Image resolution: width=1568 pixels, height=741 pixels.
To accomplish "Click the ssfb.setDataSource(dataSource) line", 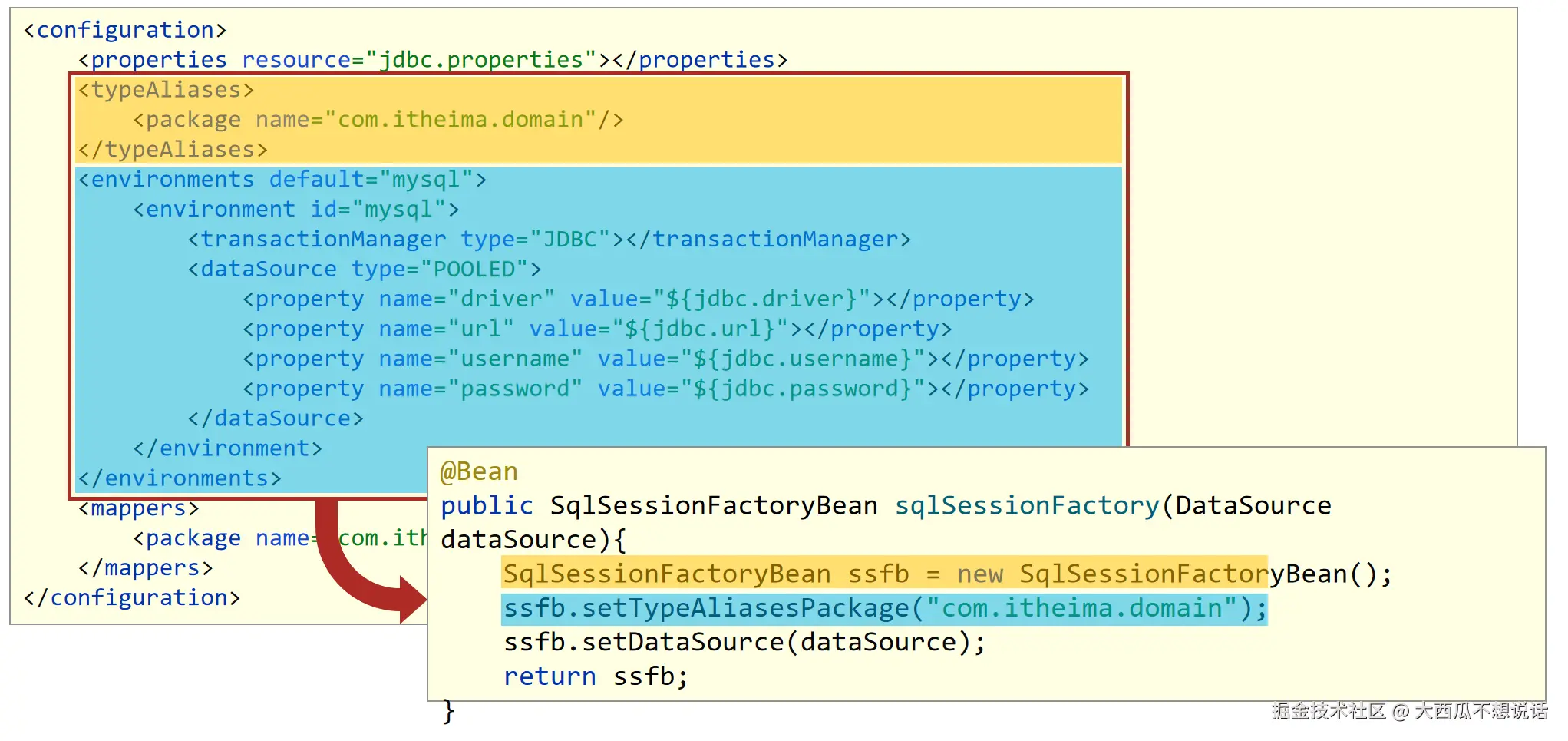I will click(744, 643).
